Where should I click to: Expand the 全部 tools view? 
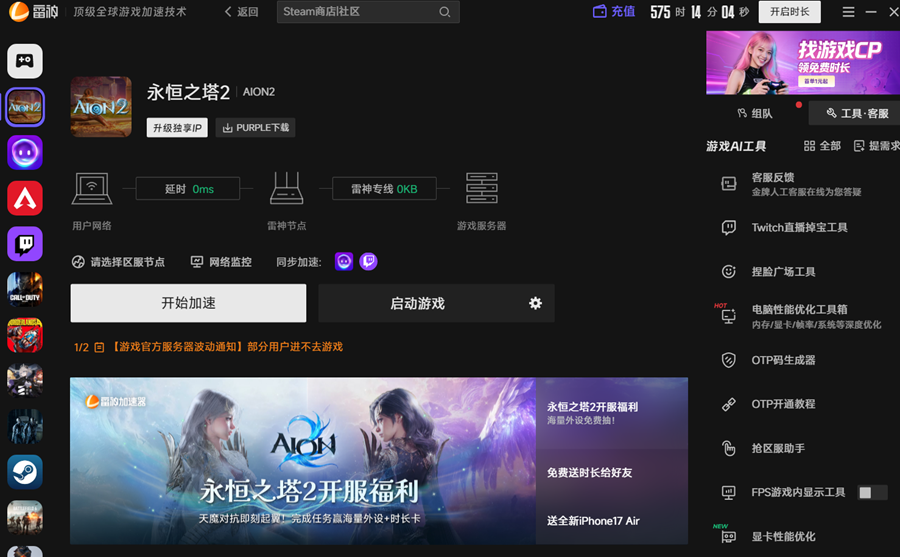tap(822, 146)
